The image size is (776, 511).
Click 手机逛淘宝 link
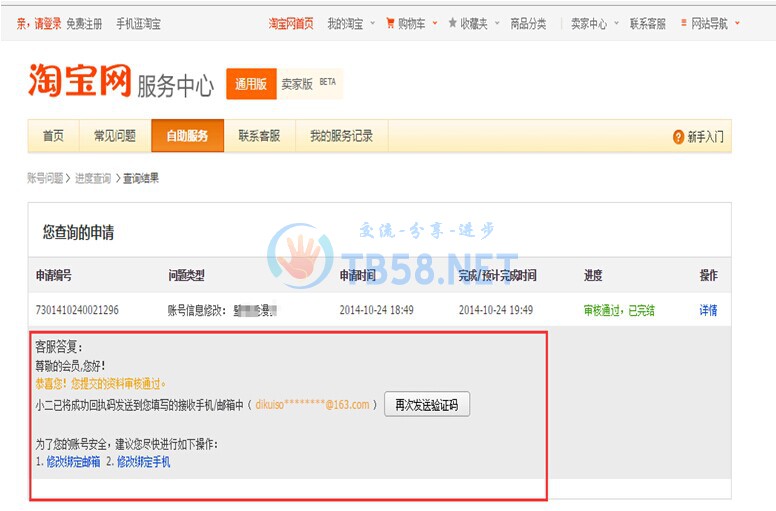pos(139,23)
